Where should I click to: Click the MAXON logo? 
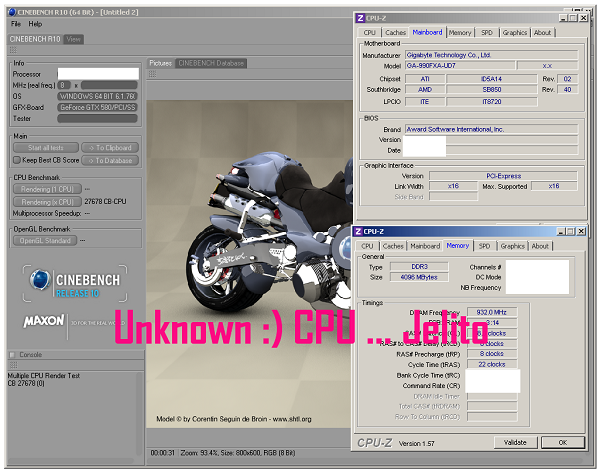[x=44, y=321]
